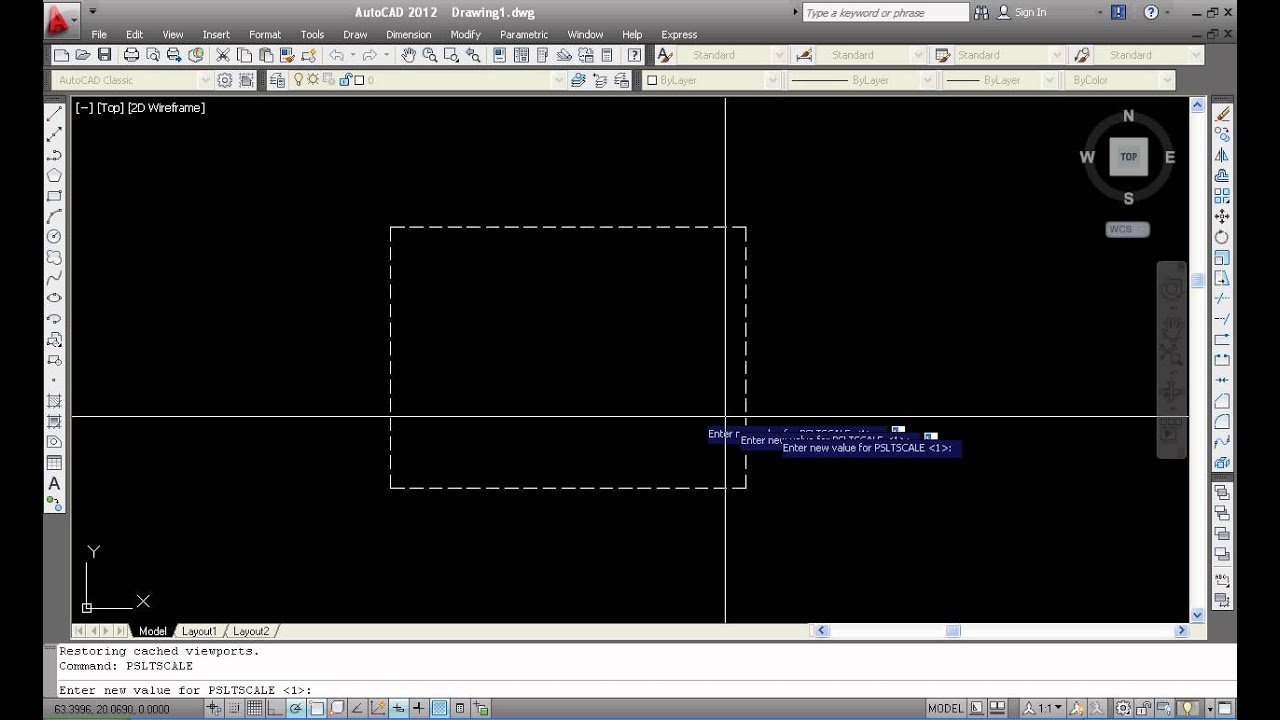Toggle MODEL space button in status bar

click(x=945, y=708)
